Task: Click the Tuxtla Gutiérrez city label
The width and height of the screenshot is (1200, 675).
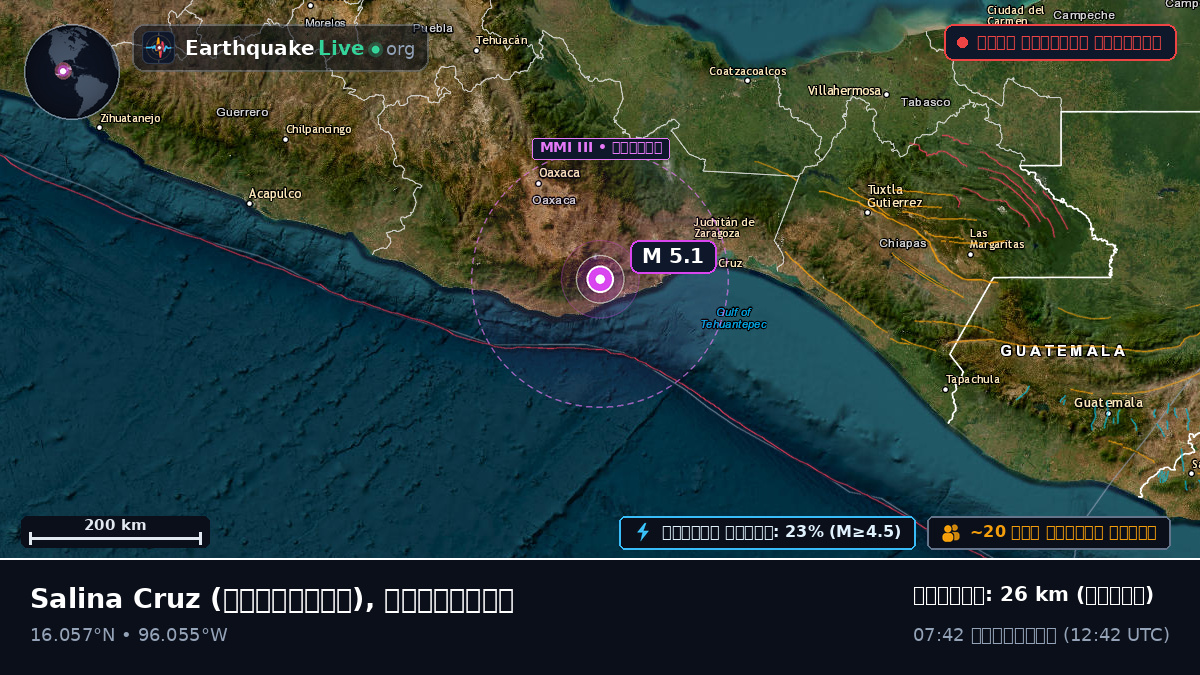Action: click(895, 196)
